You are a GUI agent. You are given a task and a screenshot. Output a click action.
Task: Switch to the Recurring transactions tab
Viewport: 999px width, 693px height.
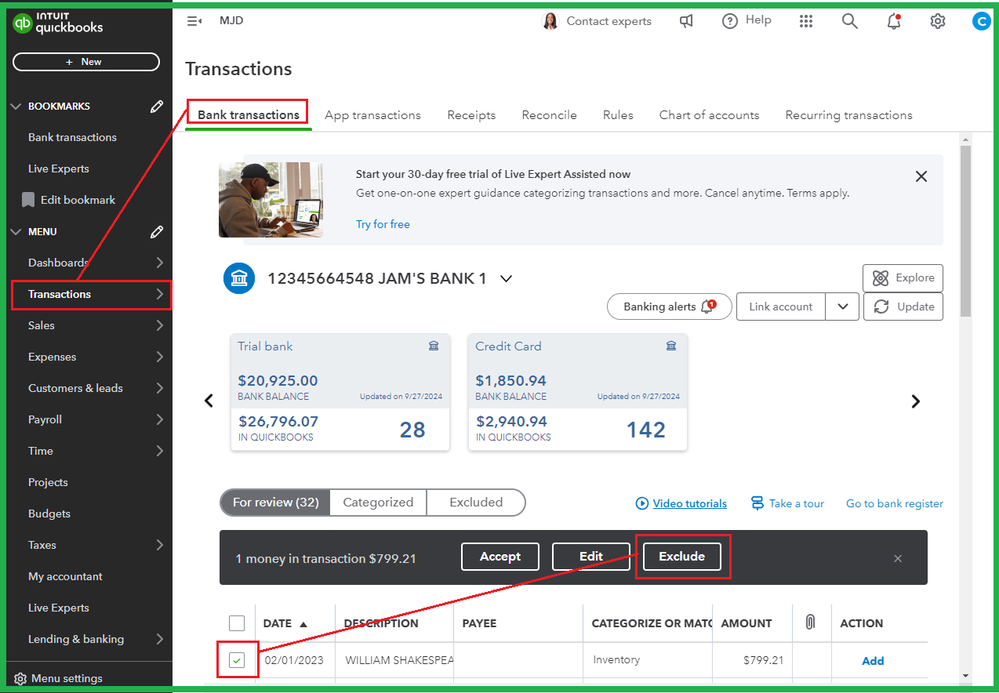[849, 115]
